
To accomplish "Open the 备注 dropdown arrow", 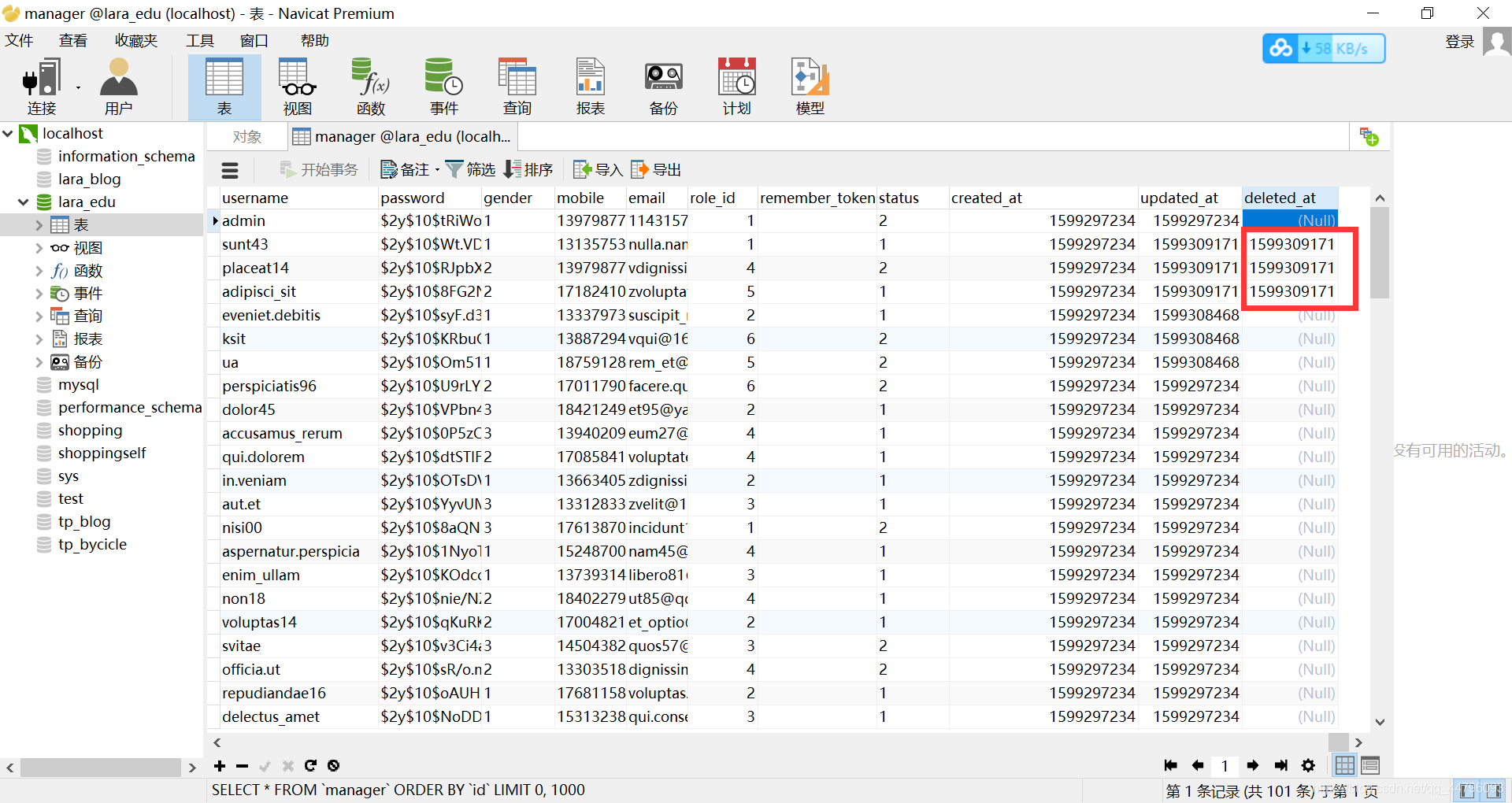I will point(437,170).
